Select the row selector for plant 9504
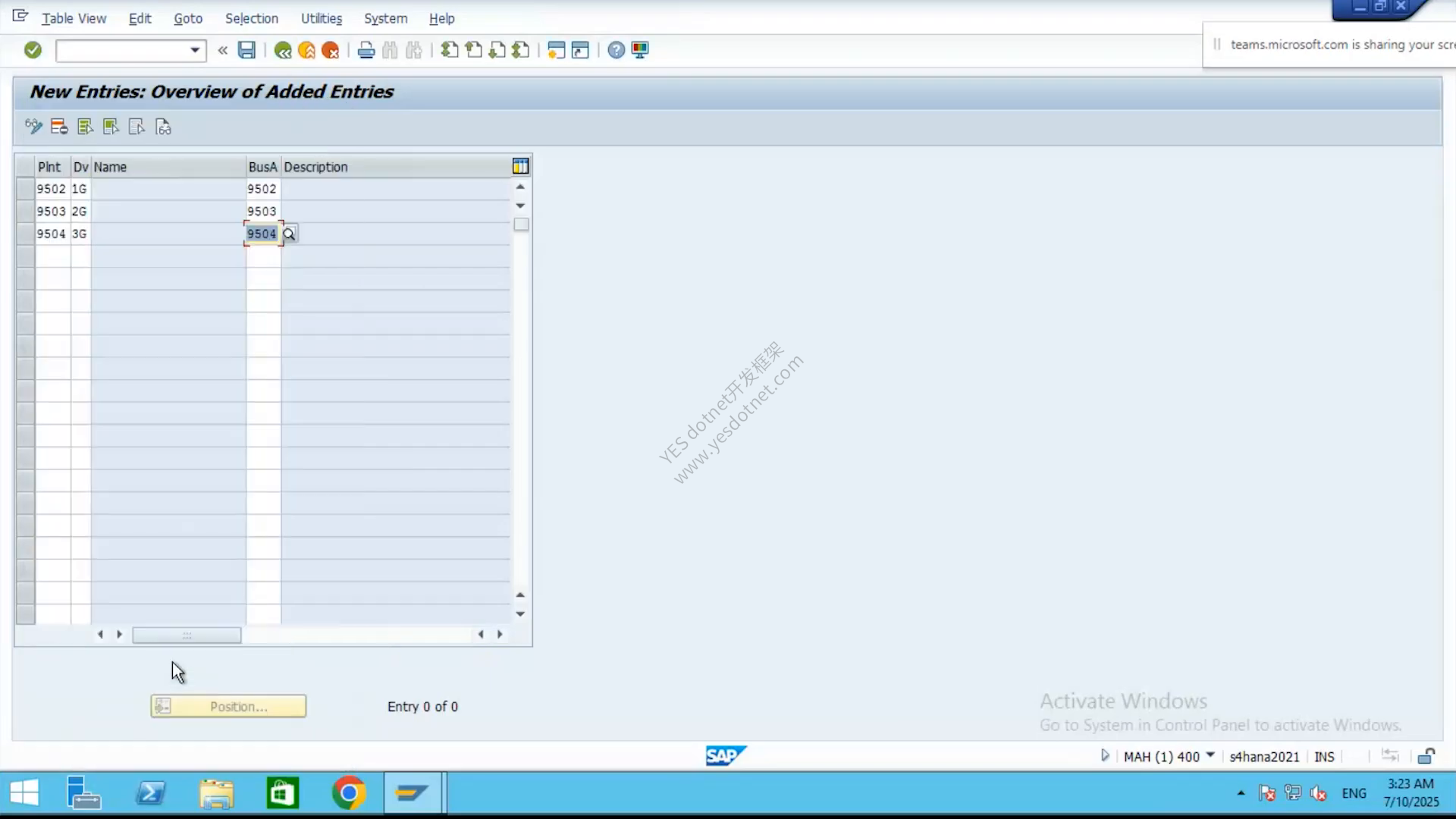This screenshot has height=819, width=1456. [25, 234]
